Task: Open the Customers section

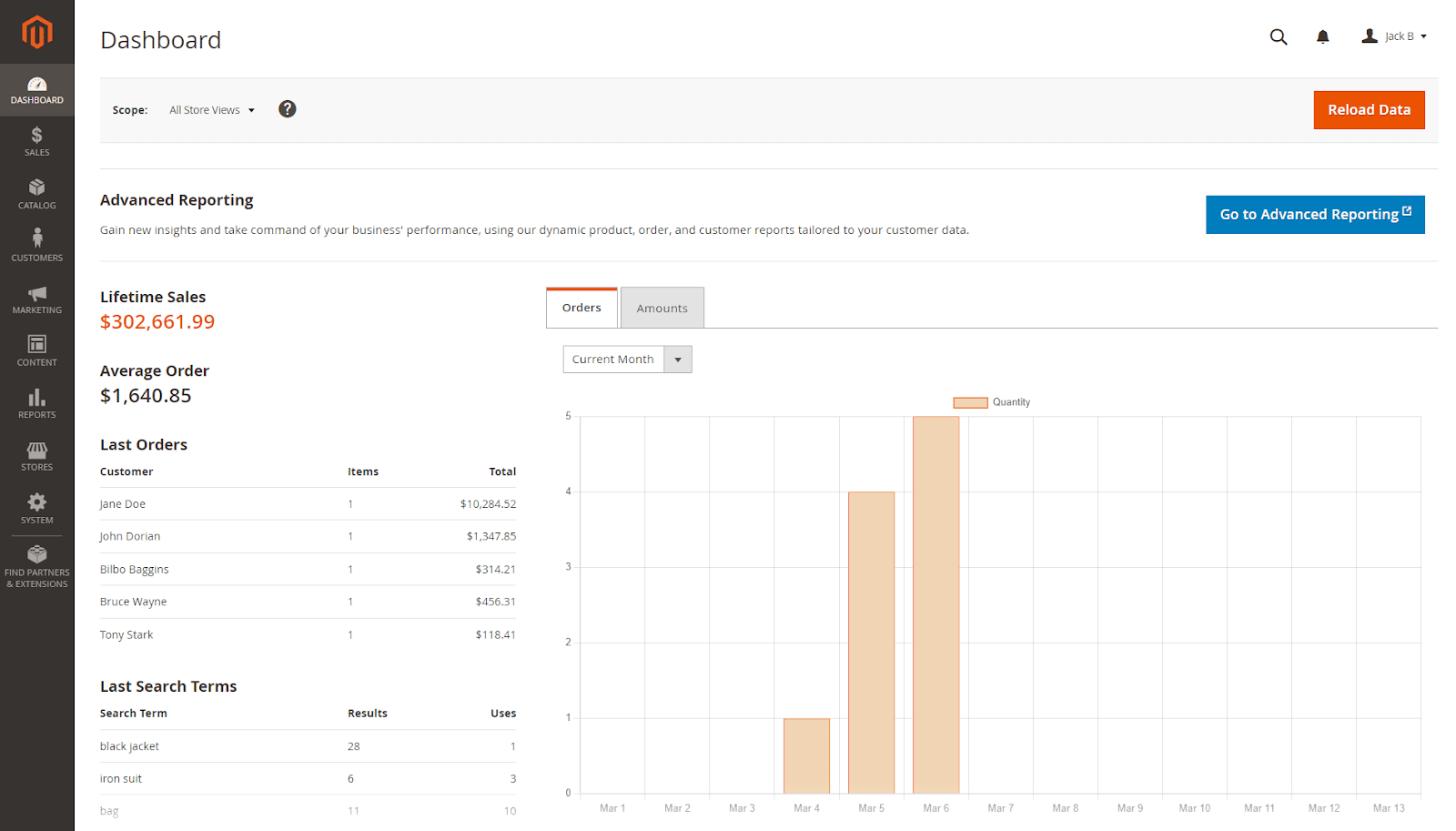Action: point(36,245)
